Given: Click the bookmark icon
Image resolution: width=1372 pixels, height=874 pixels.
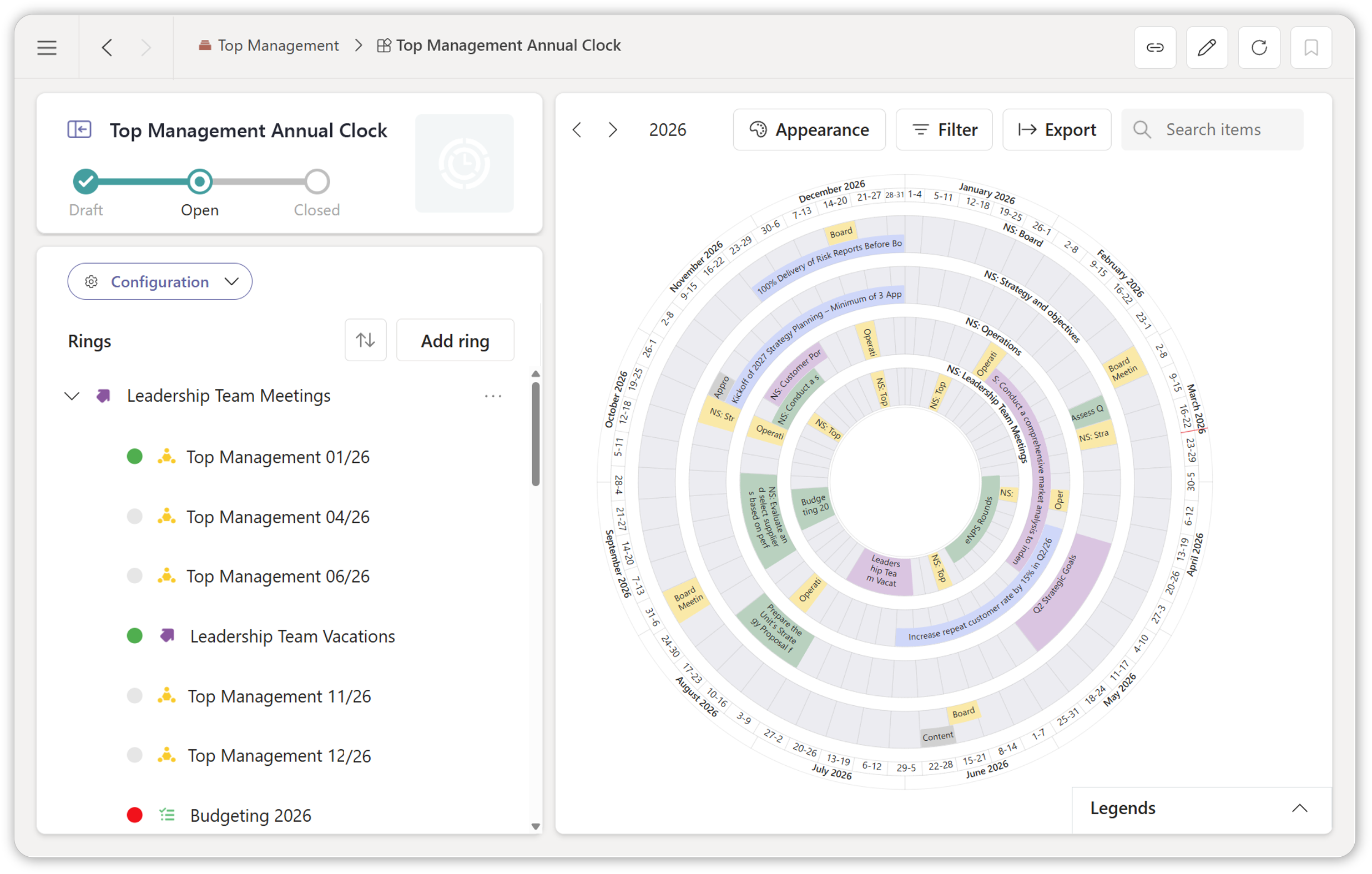Looking at the screenshot, I should coord(1310,47).
